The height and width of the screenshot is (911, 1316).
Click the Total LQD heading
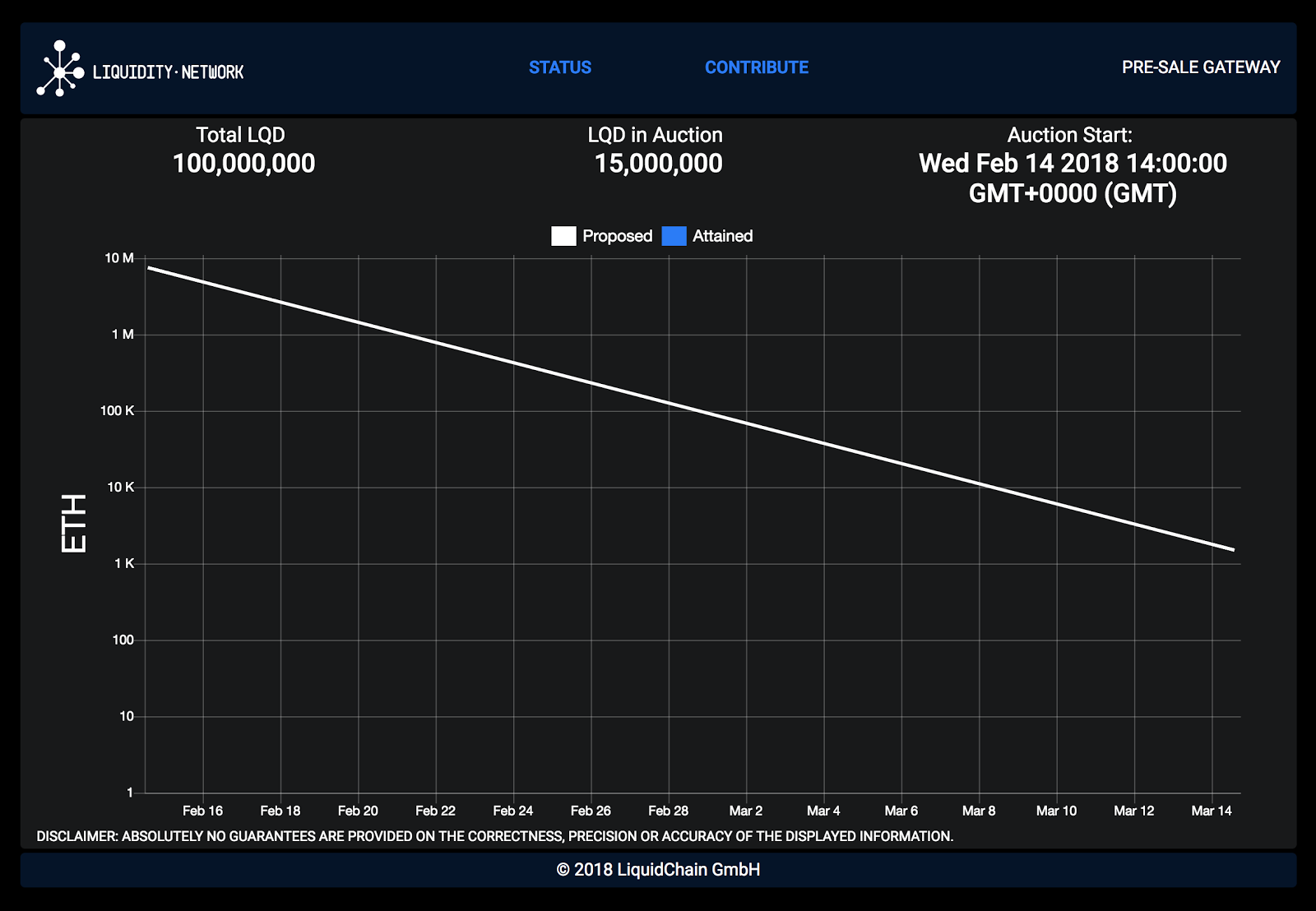(x=241, y=135)
